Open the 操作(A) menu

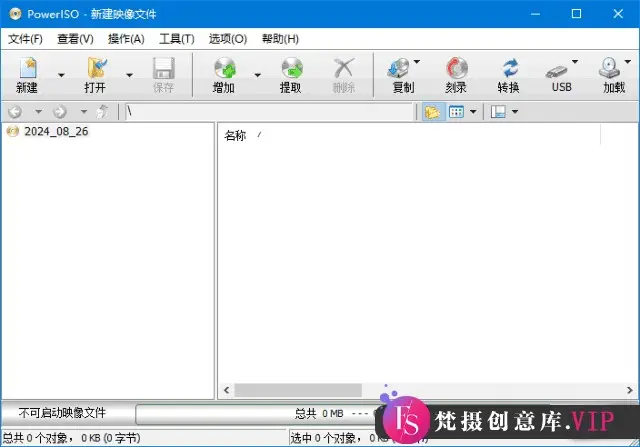pos(126,39)
